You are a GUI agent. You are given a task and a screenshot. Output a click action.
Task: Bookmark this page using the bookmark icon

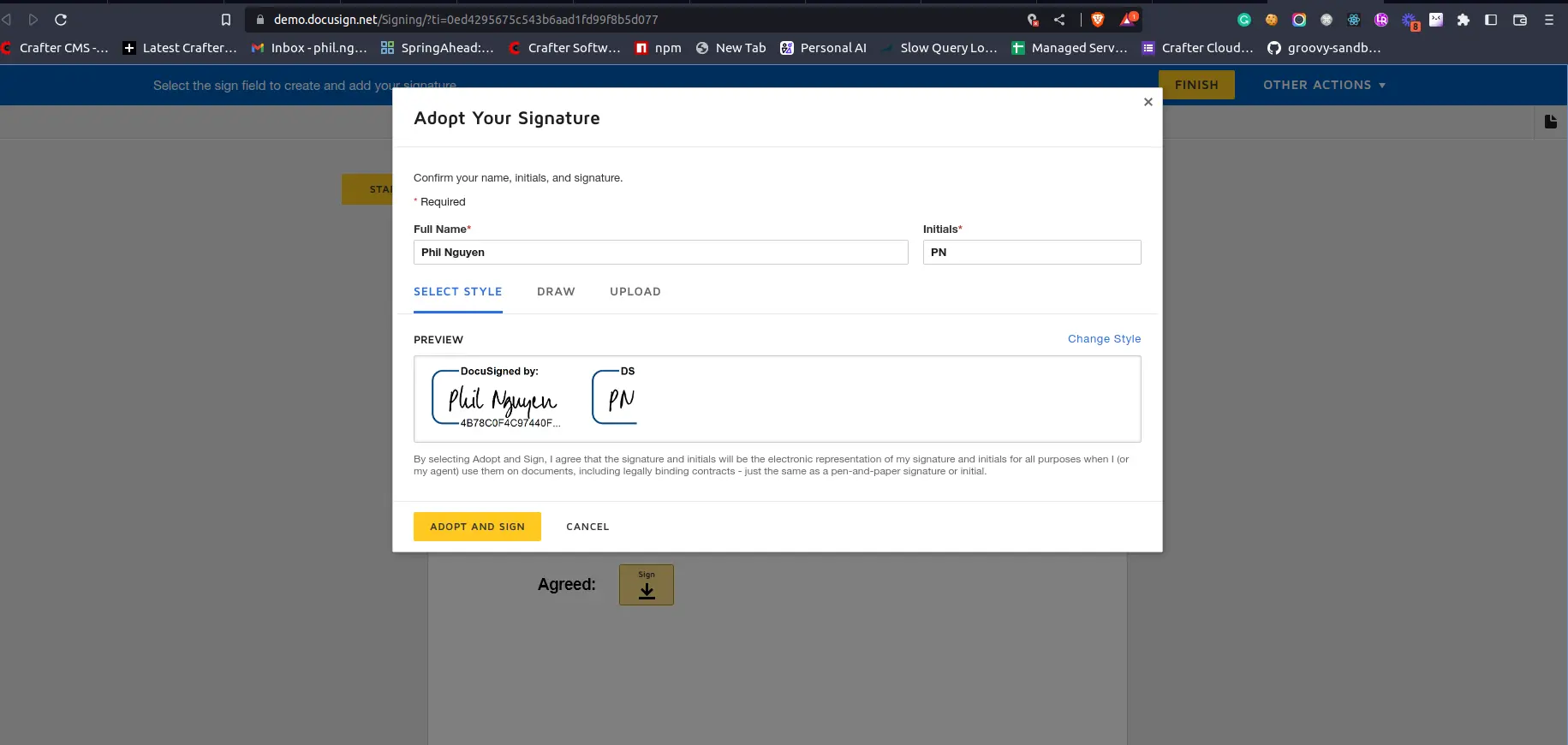226,20
